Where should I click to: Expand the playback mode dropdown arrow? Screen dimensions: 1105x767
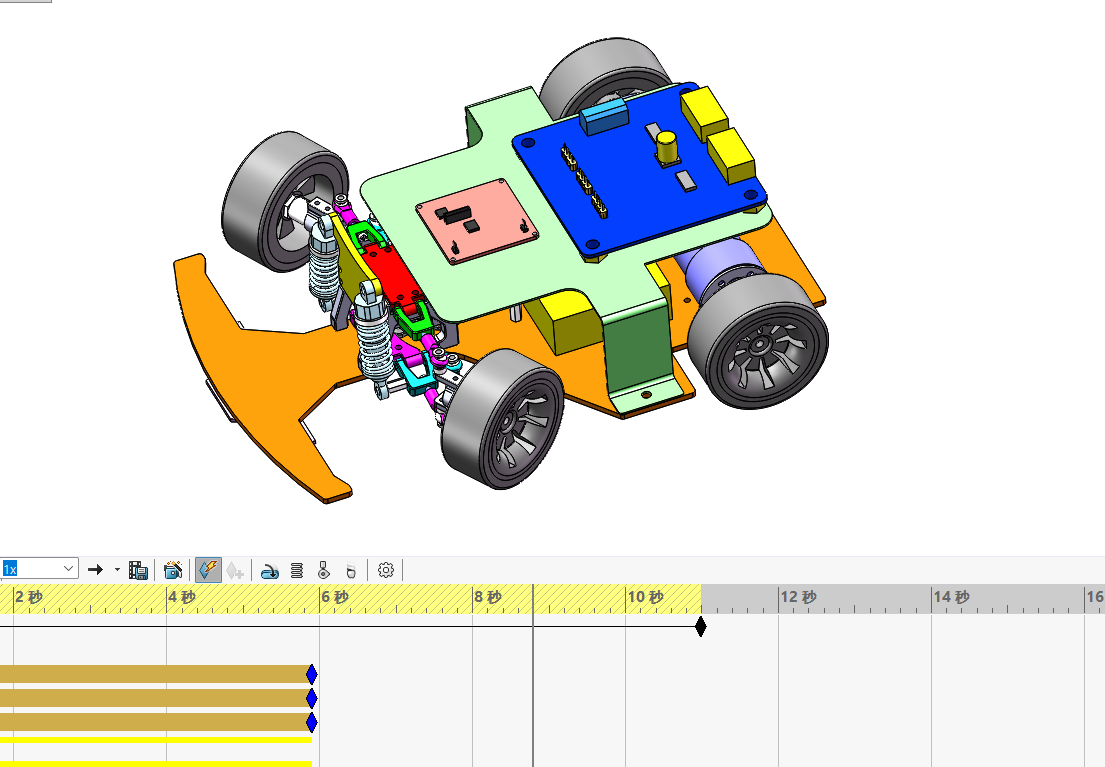(117, 570)
